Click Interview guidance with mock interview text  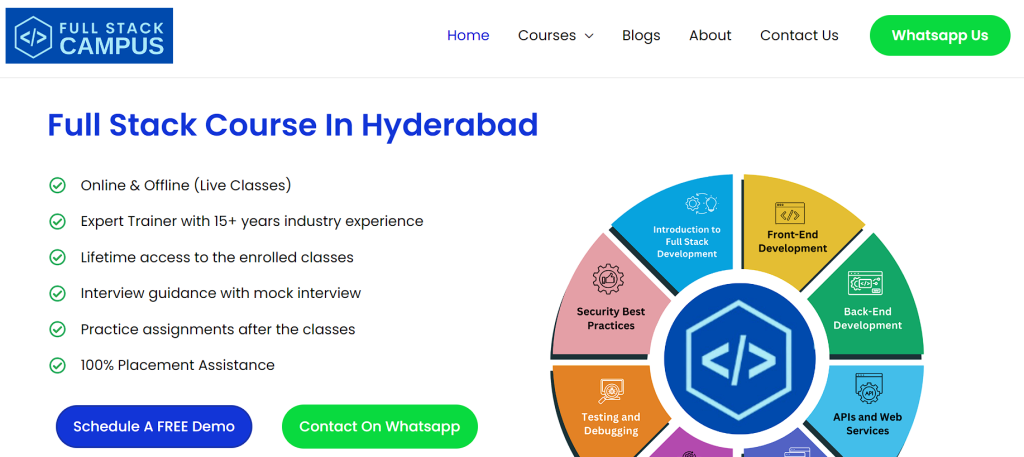221,293
